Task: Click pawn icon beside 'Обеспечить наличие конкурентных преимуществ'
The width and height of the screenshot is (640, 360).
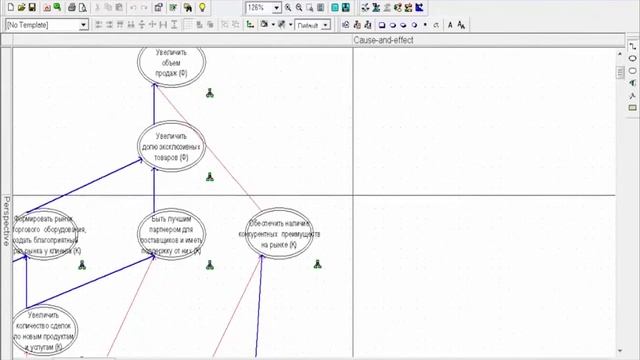Action: pos(318,264)
